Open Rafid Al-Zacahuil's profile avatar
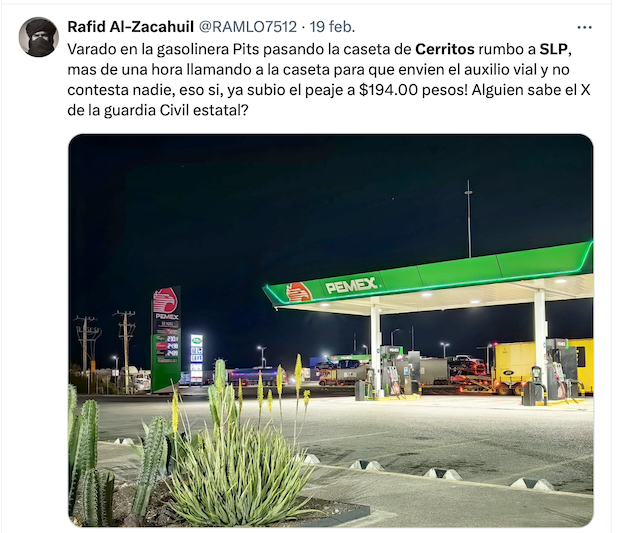Screen dimensions: 624x533 click(39, 37)
